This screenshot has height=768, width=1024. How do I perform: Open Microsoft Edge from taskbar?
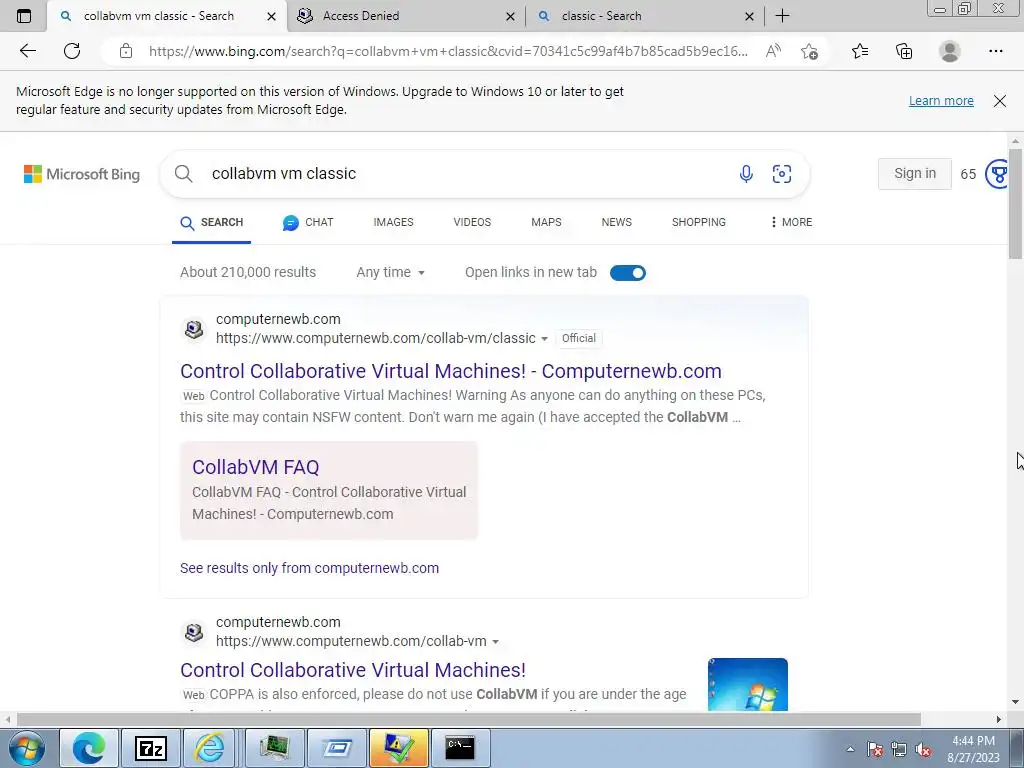click(x=89, y=748)
